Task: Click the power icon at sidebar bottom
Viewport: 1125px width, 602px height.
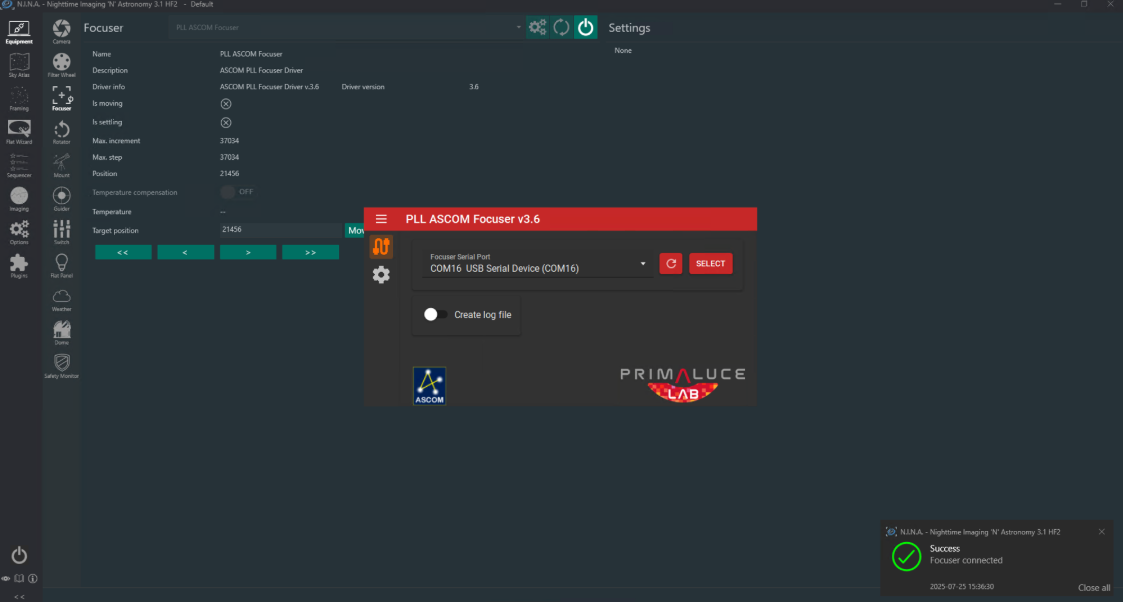Action: pos(19,555)
